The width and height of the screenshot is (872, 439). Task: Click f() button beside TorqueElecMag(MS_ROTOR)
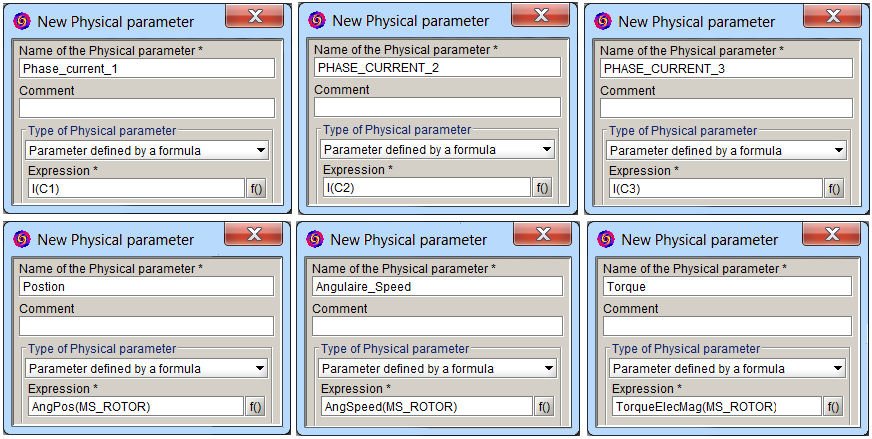coord(833,406)
